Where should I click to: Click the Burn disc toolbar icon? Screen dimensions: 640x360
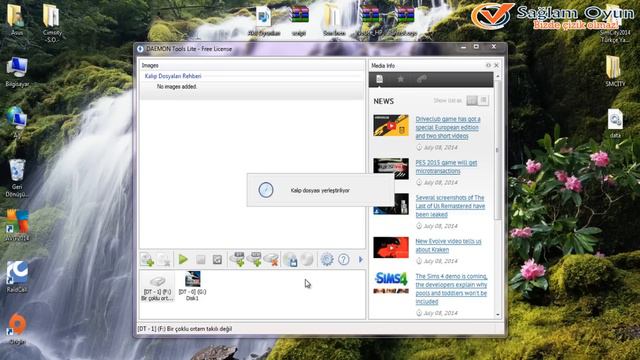pyautogui.click(x=307, y=260)
